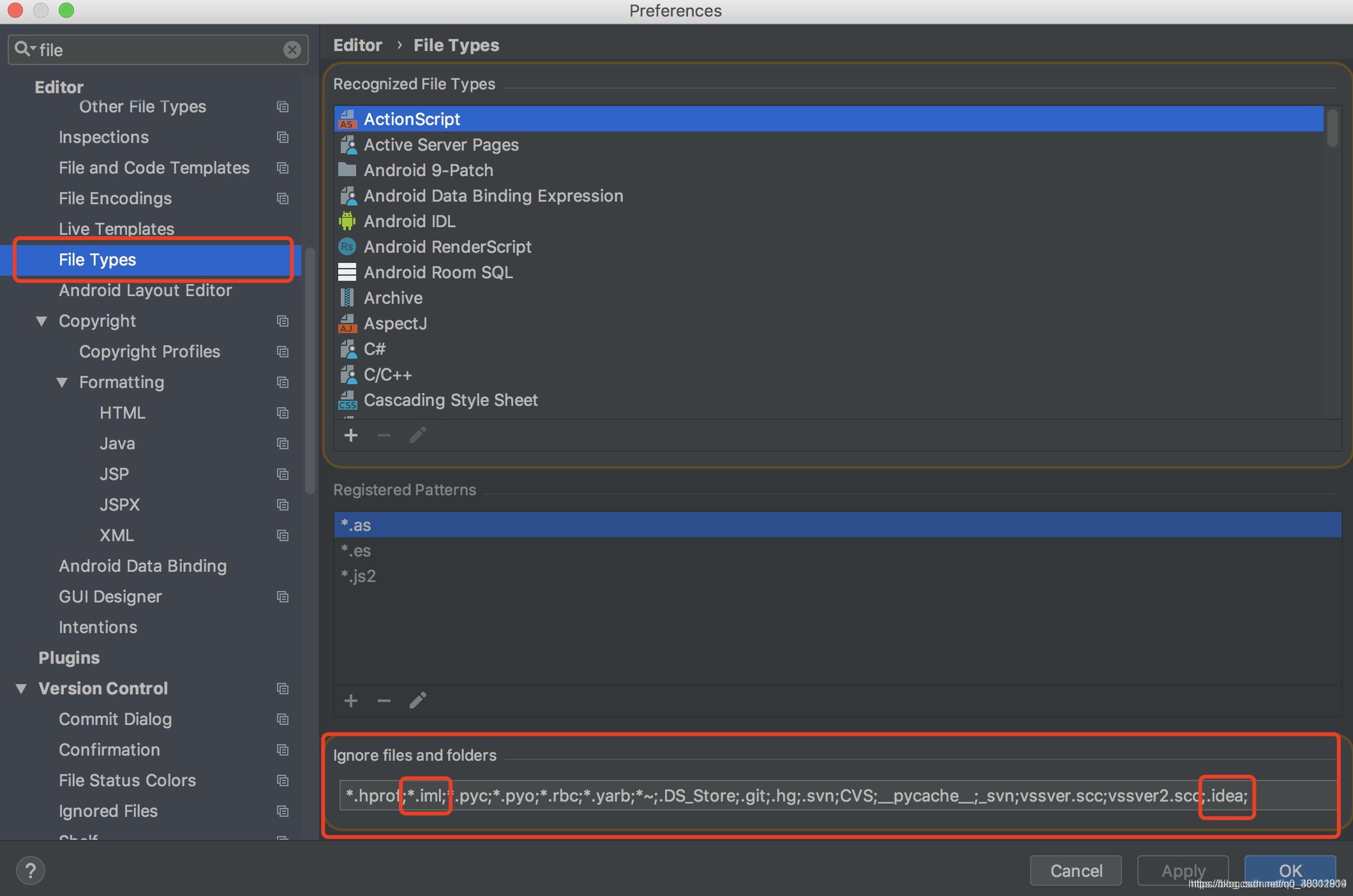
Task: Click the ActionScript file type icon
Action: (x=348, y=118)
